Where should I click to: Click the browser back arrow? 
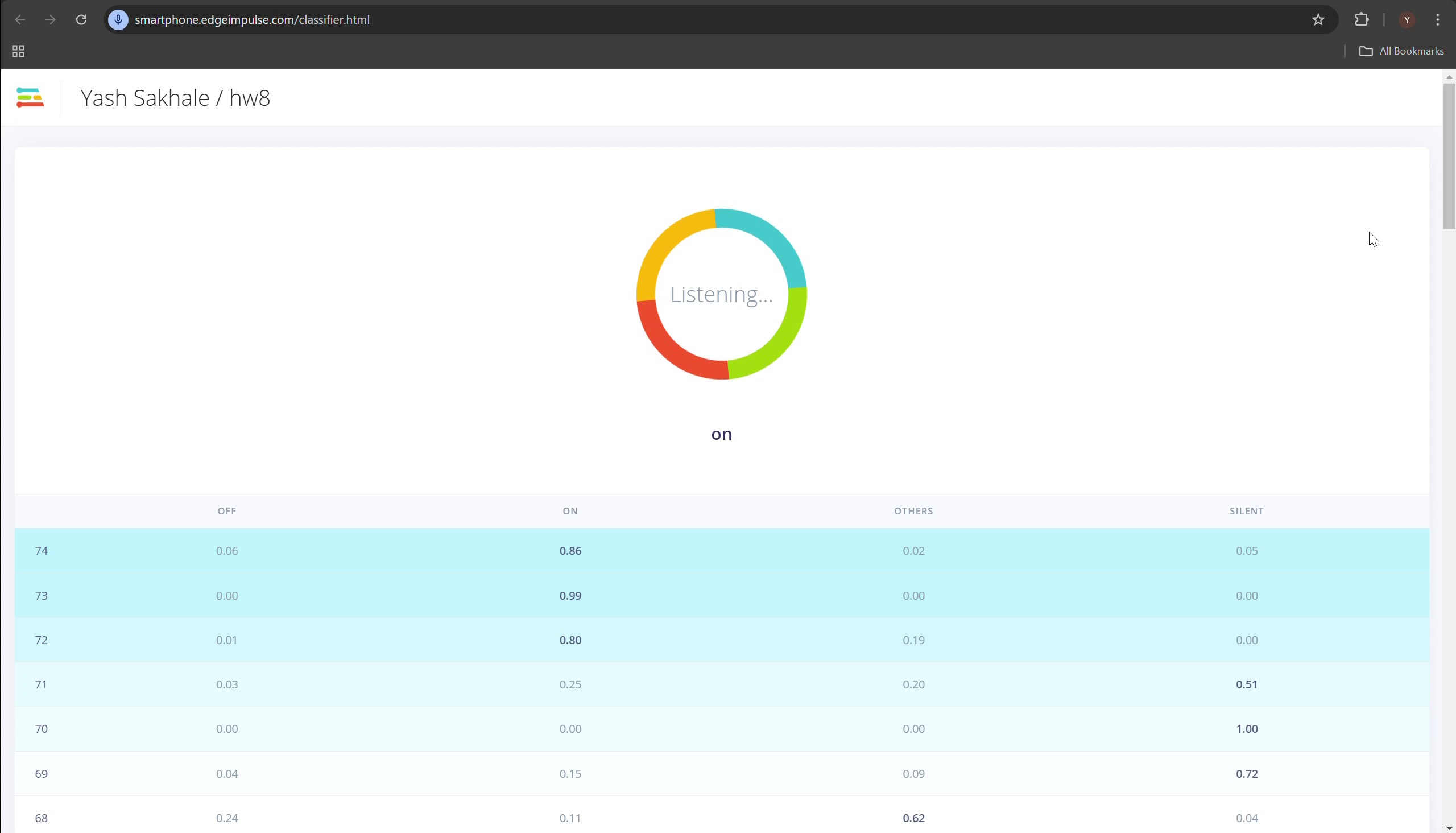click(x=20, y=20)
